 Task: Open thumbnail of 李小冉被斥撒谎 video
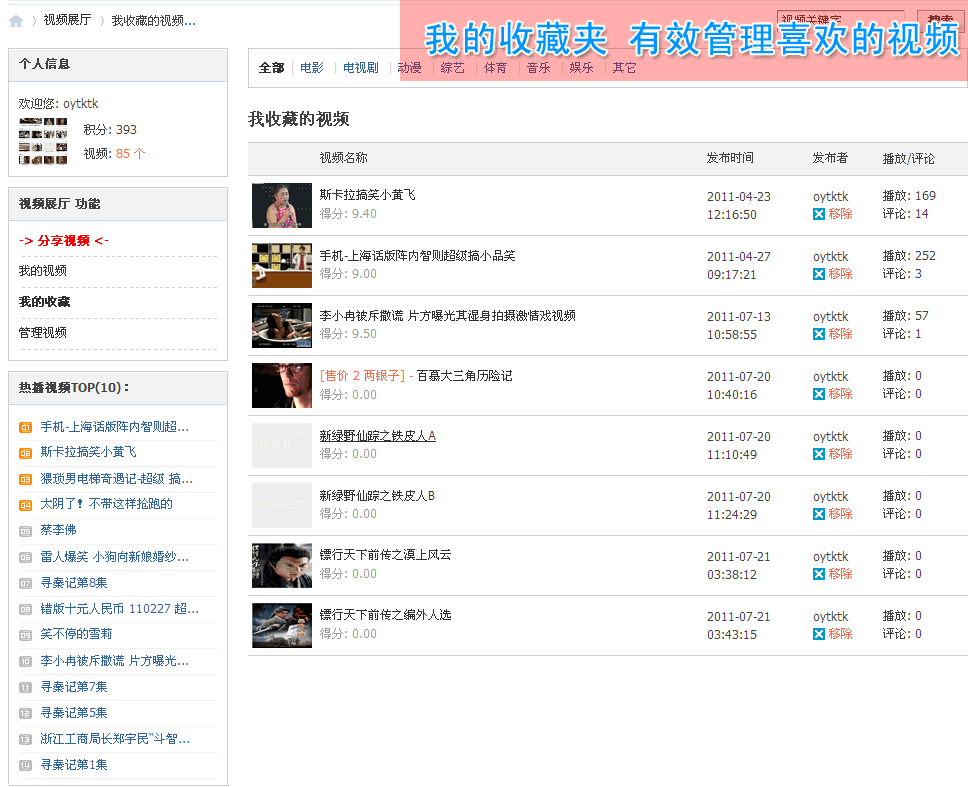[282, 325]
